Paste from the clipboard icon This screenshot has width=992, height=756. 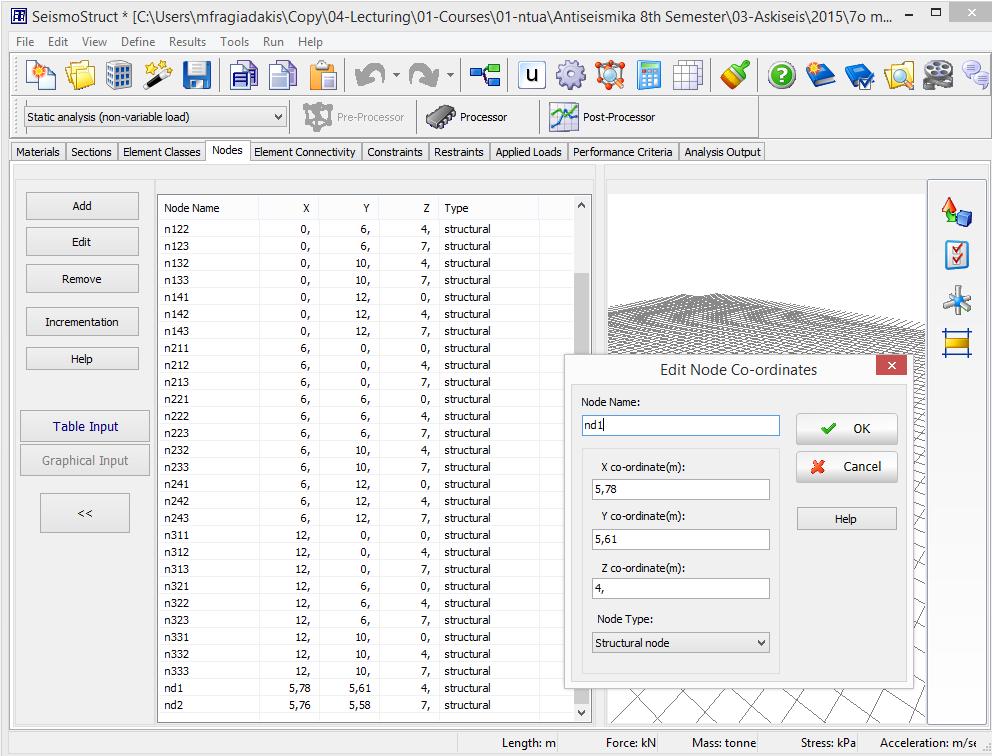click(323, 75)
